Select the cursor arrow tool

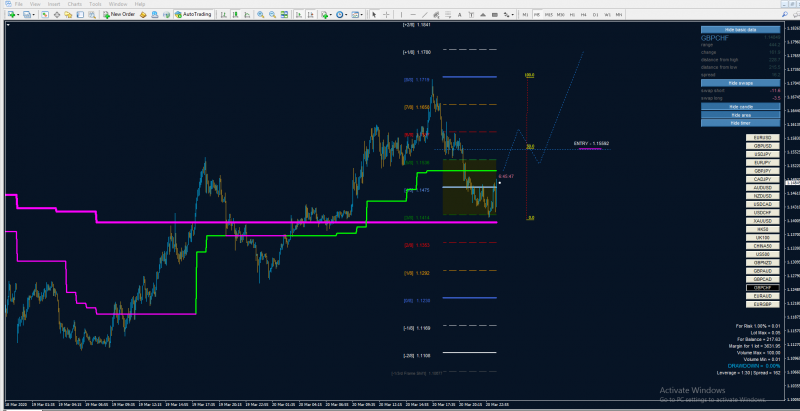point(374,15)
